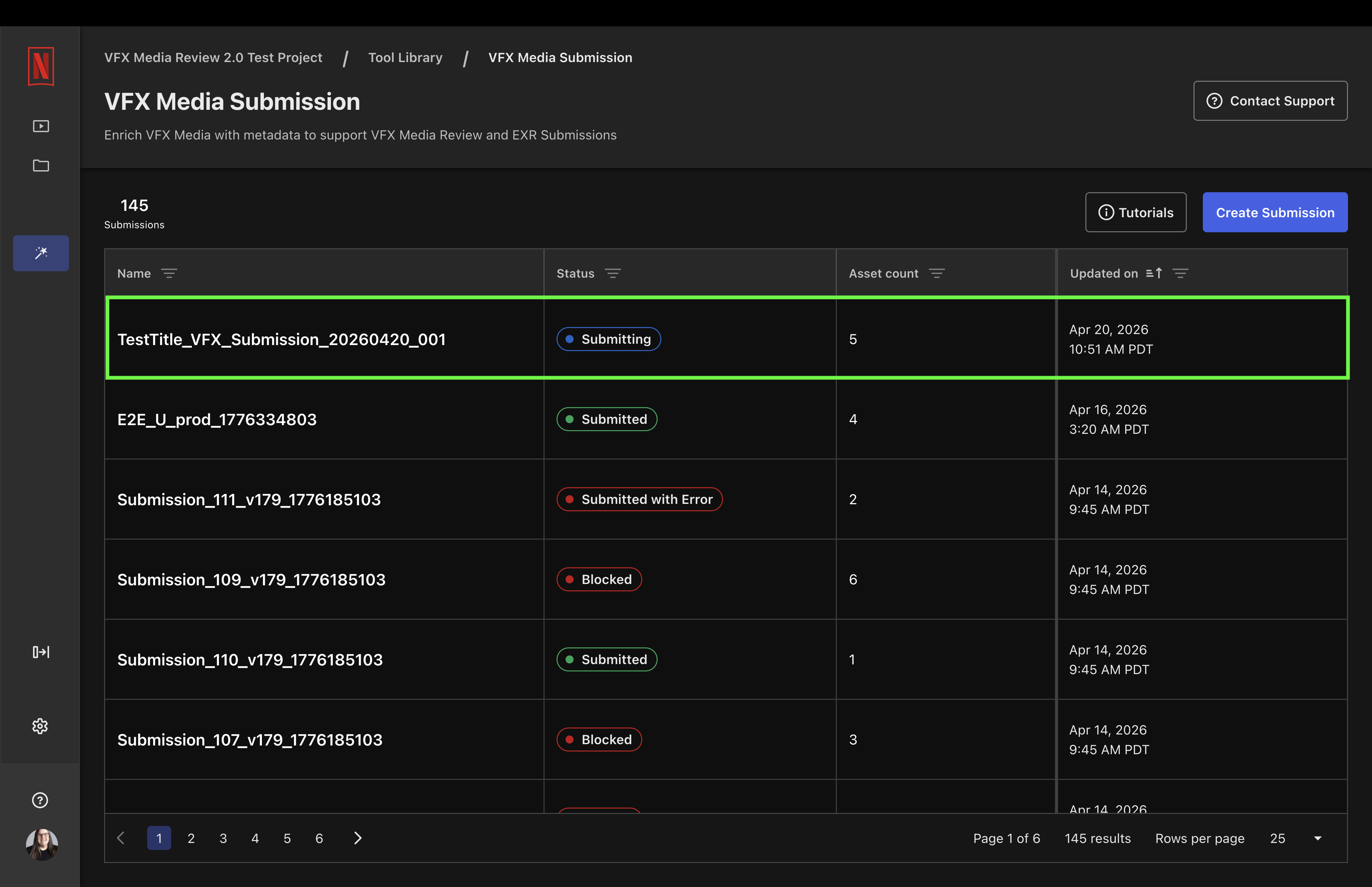This screenshot has height=887, width=1372.
Task: Click asset count 5 for TestTitle submission
Action: (853, 339)
